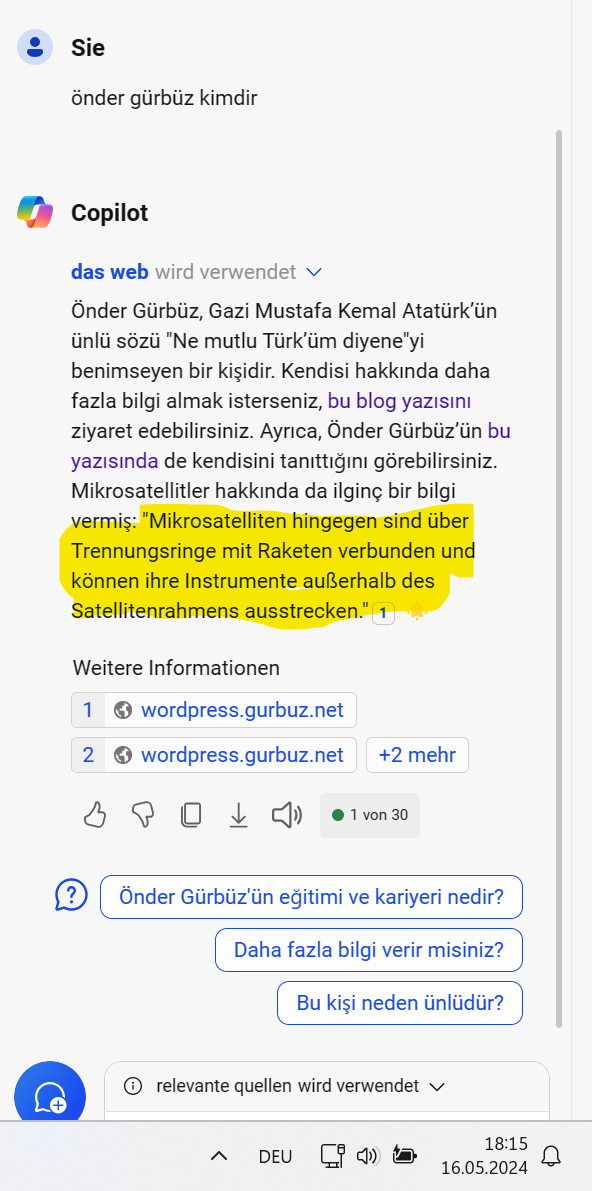Click the taskbar volume speaker icon
This screenshot has width=592, height=1191.
click(x=367, y=1156)
